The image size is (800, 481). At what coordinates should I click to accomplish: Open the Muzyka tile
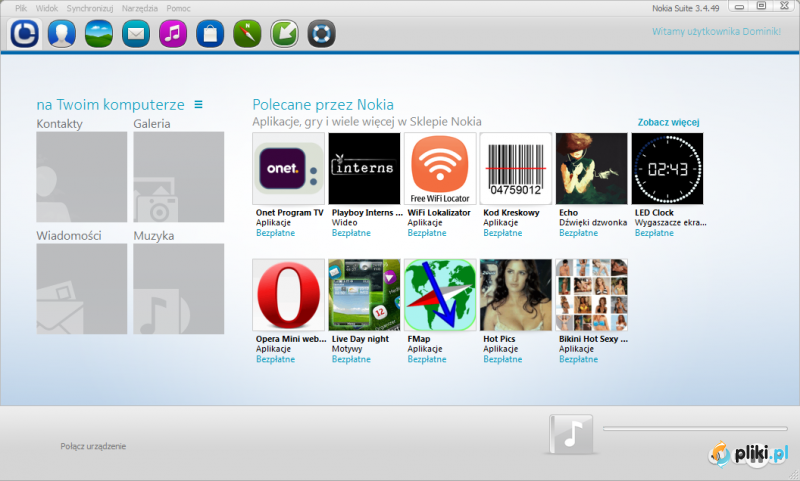point(179,289)
